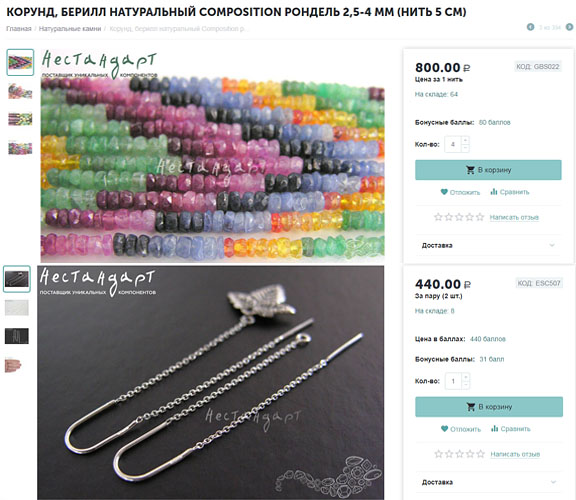Go to previous product arrow icon
Screen dimensions: 576x500
click(530, 27)
